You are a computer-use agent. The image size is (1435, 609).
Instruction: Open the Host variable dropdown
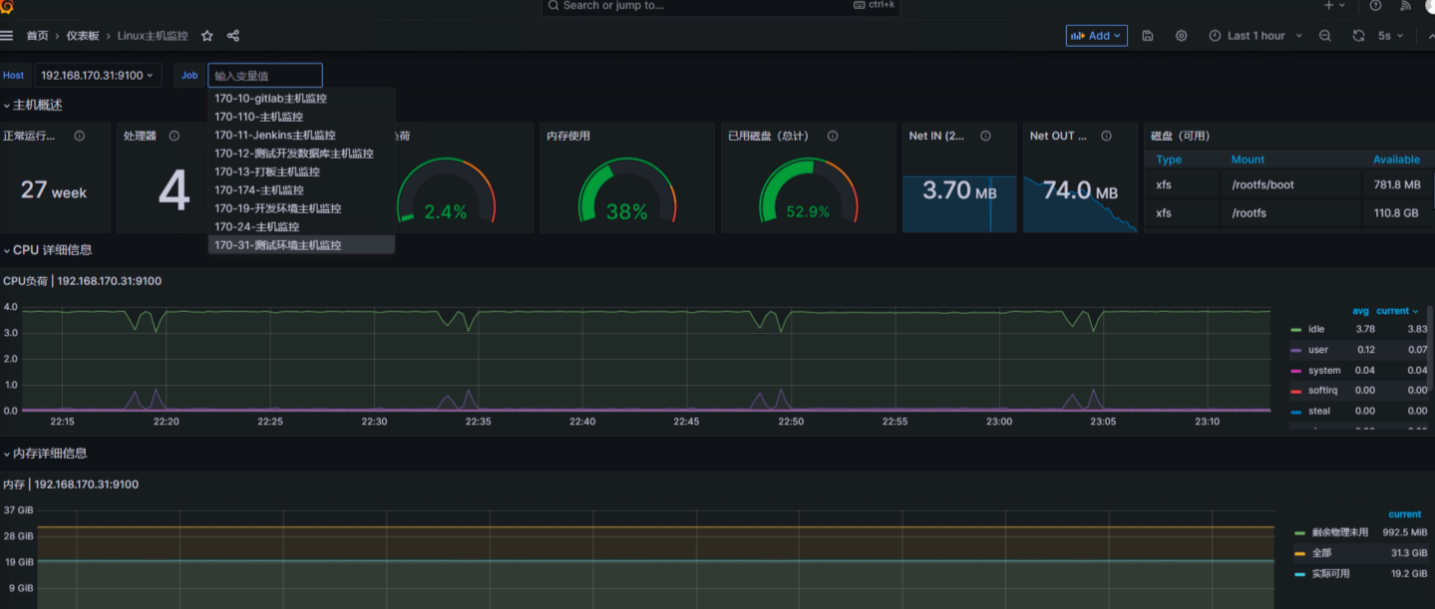[96, 75]
